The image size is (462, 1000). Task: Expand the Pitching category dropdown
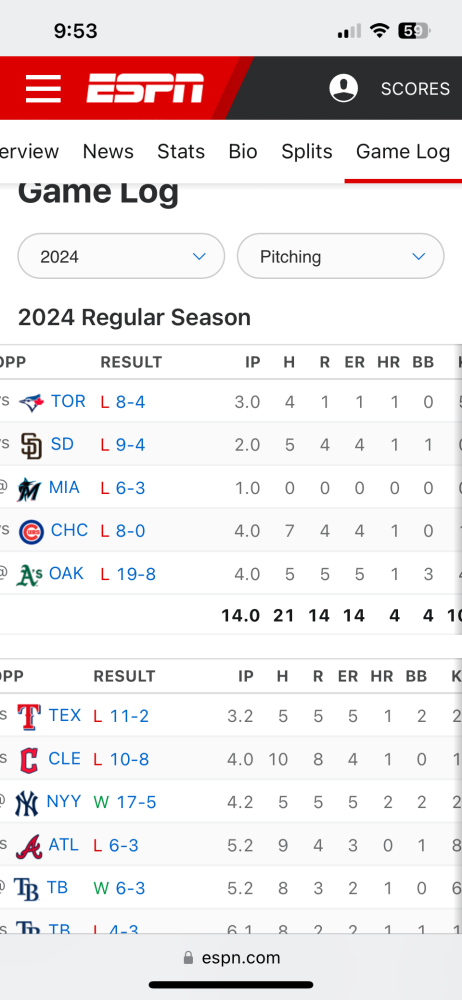coord(340,256)
